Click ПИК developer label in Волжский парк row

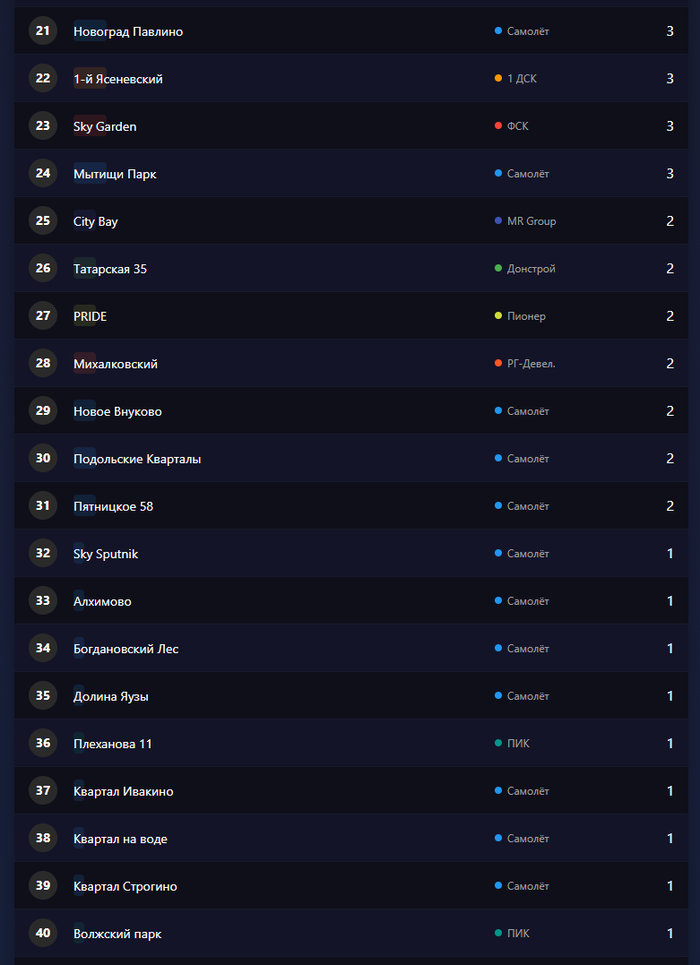518,934
